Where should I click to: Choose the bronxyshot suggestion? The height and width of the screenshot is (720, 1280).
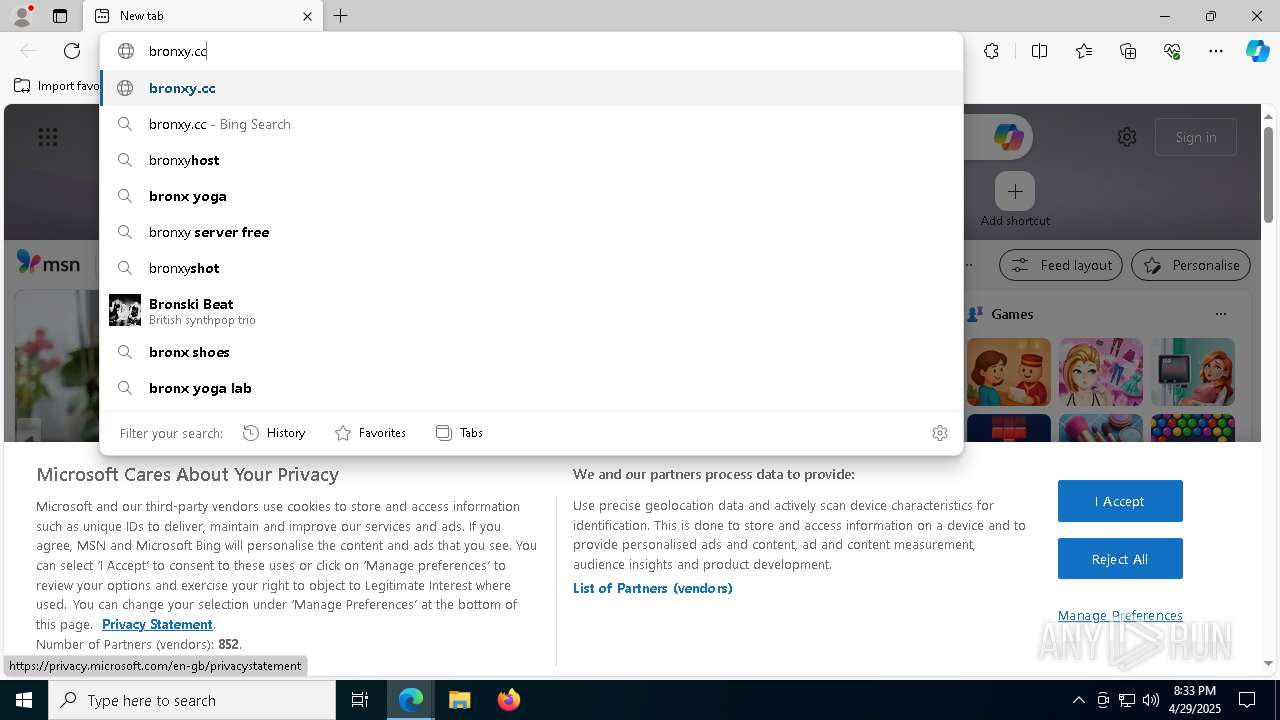click(531, 268)
